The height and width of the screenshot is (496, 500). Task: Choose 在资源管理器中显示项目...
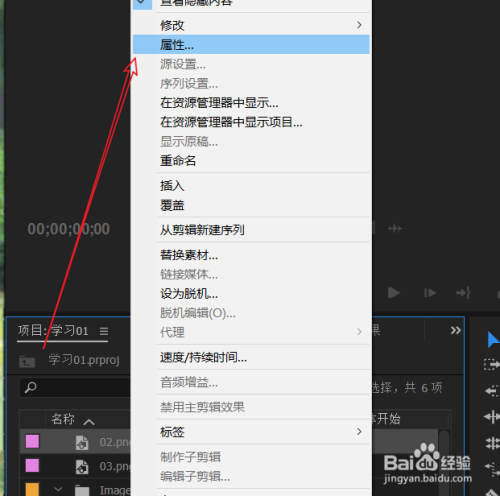(x=251, y=122)
